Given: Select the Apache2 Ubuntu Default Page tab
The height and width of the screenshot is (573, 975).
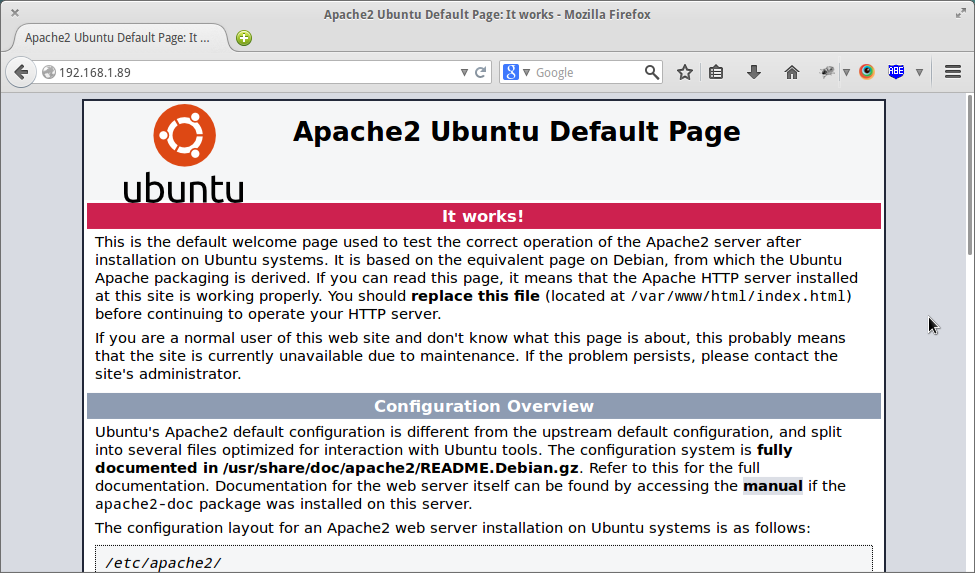Looking at the screenshot, I should pos(117,38).
